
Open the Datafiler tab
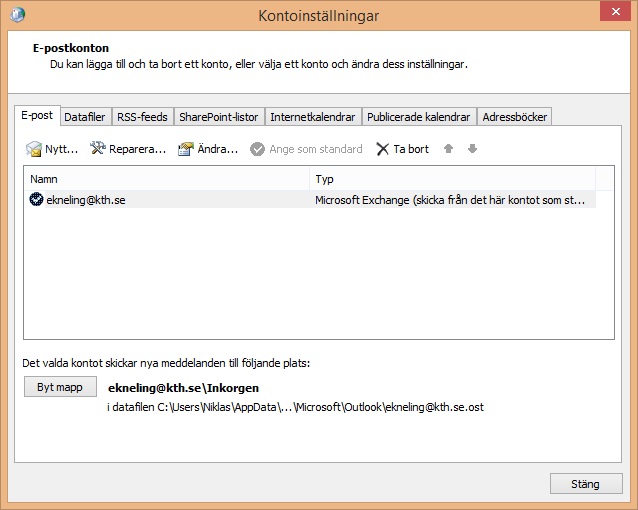coord(85,117)
